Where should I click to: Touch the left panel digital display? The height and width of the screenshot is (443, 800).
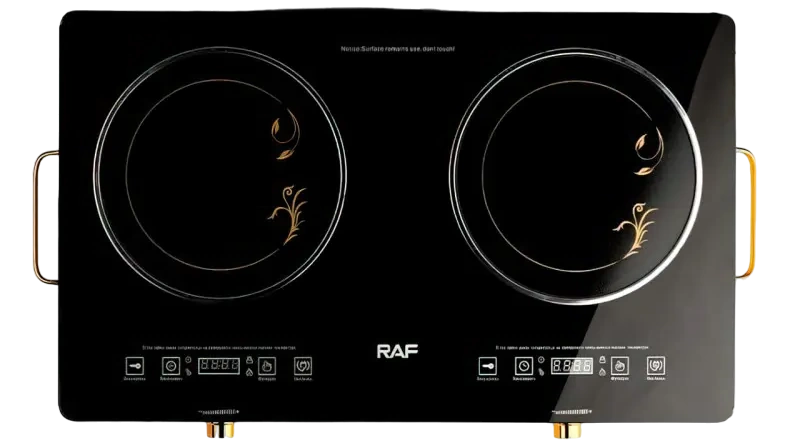point(219,366)
